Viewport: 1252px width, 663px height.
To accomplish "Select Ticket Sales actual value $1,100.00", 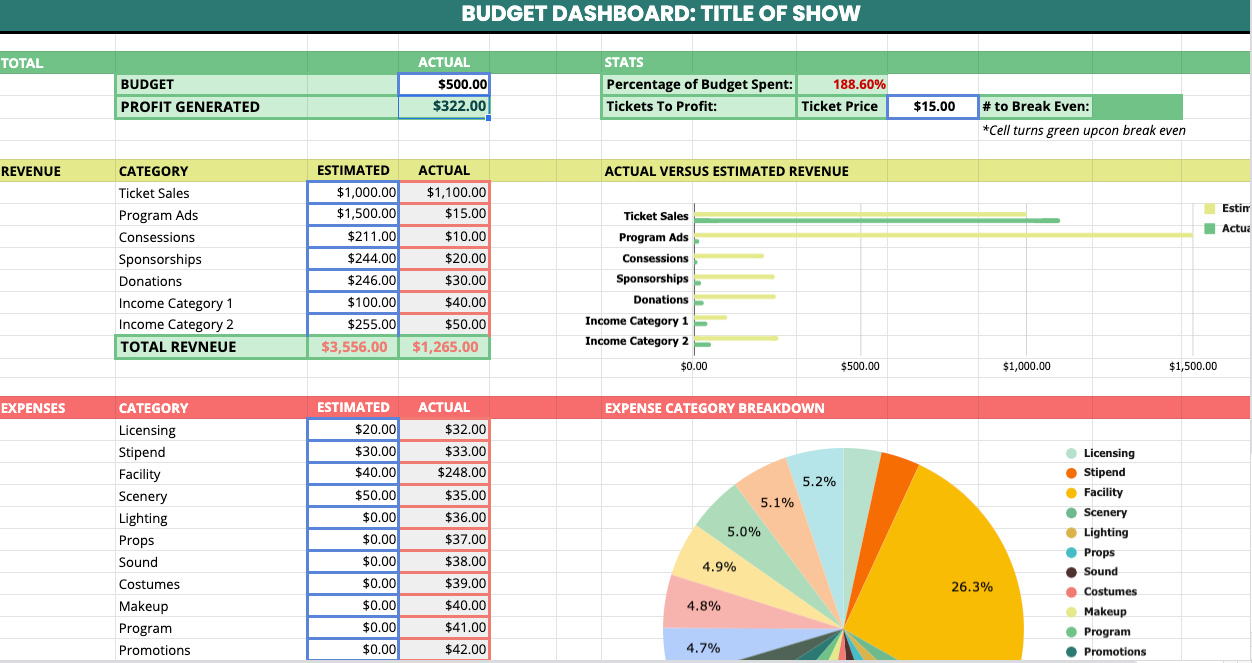I will click(444, 192).
